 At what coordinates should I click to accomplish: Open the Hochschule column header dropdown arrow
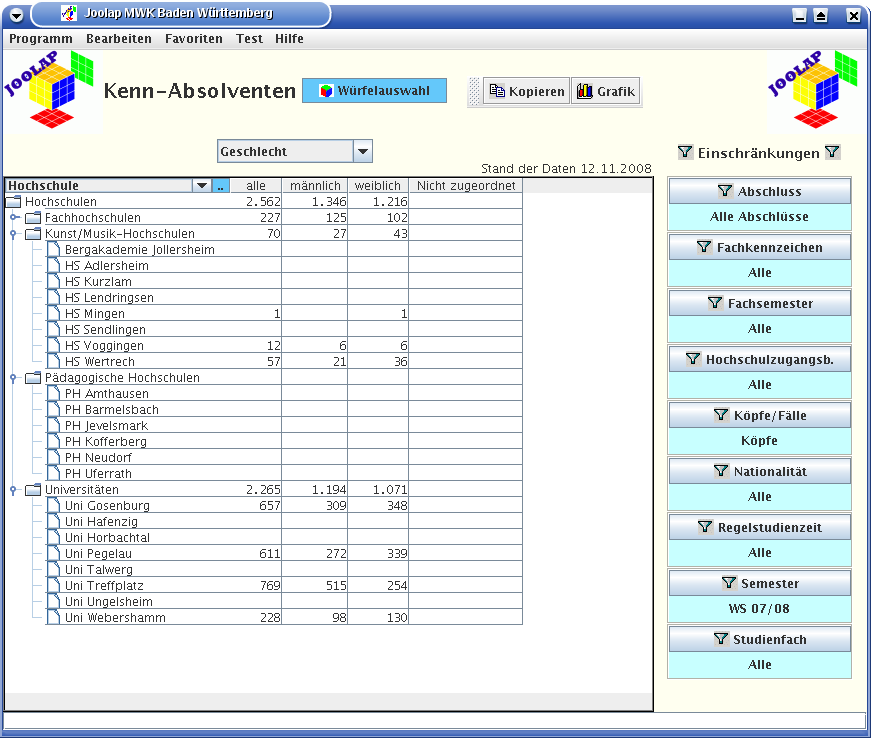coord(202,186)
